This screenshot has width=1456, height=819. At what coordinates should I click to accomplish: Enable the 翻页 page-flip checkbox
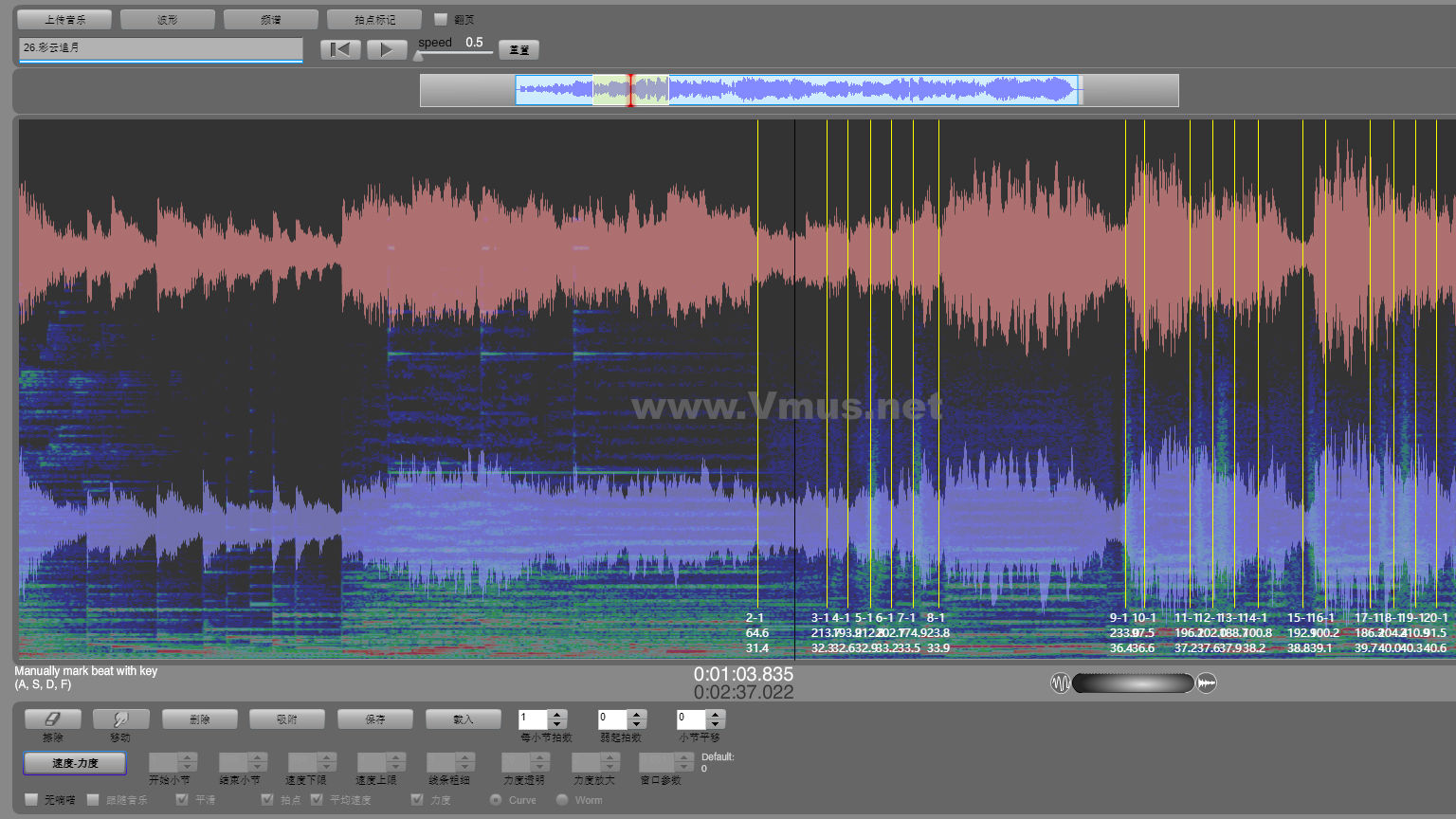440,19
